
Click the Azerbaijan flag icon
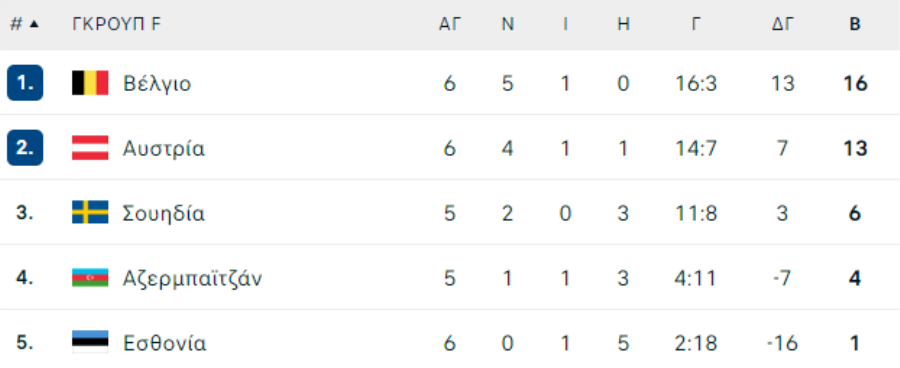coord(90,278)
